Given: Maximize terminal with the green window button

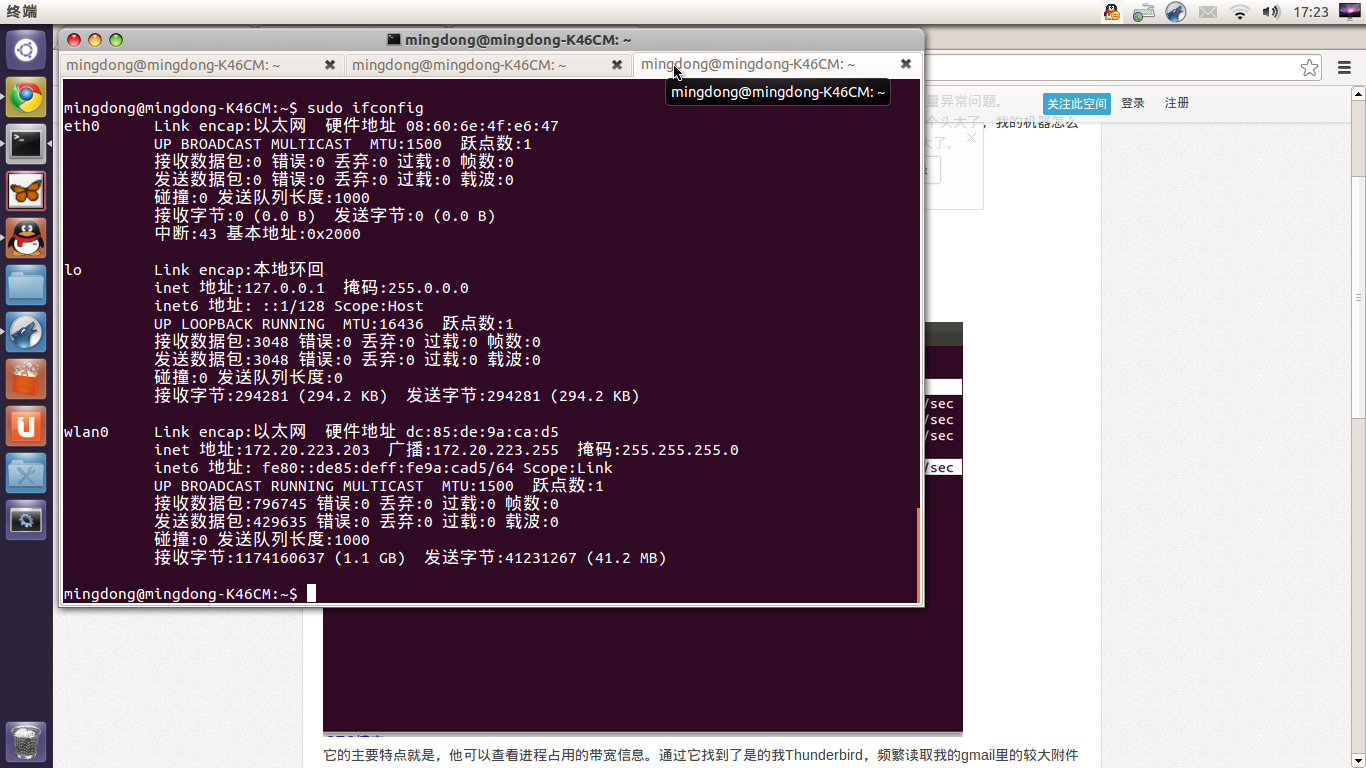Looking at the screenshot, I should (x=116, y=40).
